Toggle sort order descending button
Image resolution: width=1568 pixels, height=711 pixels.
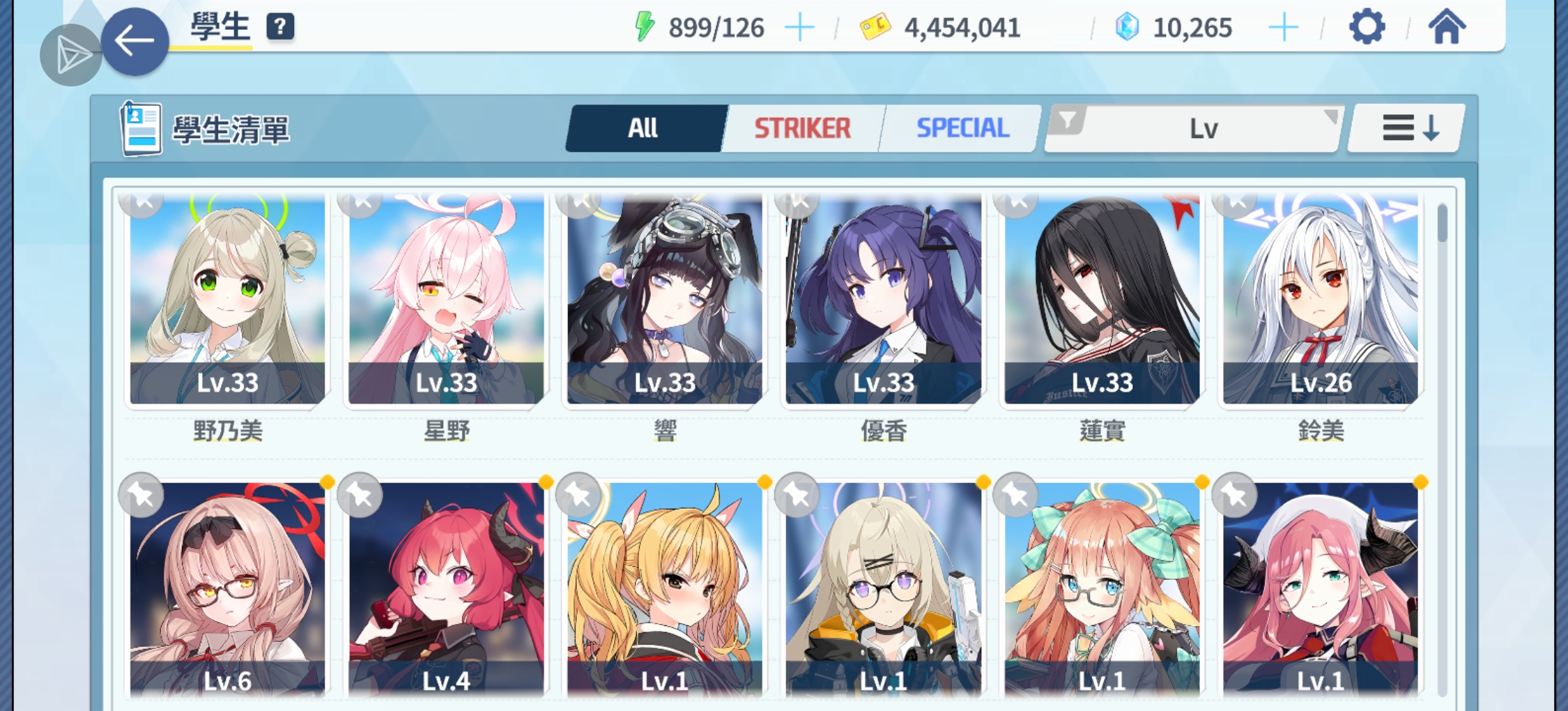[x=1408, y=128]
